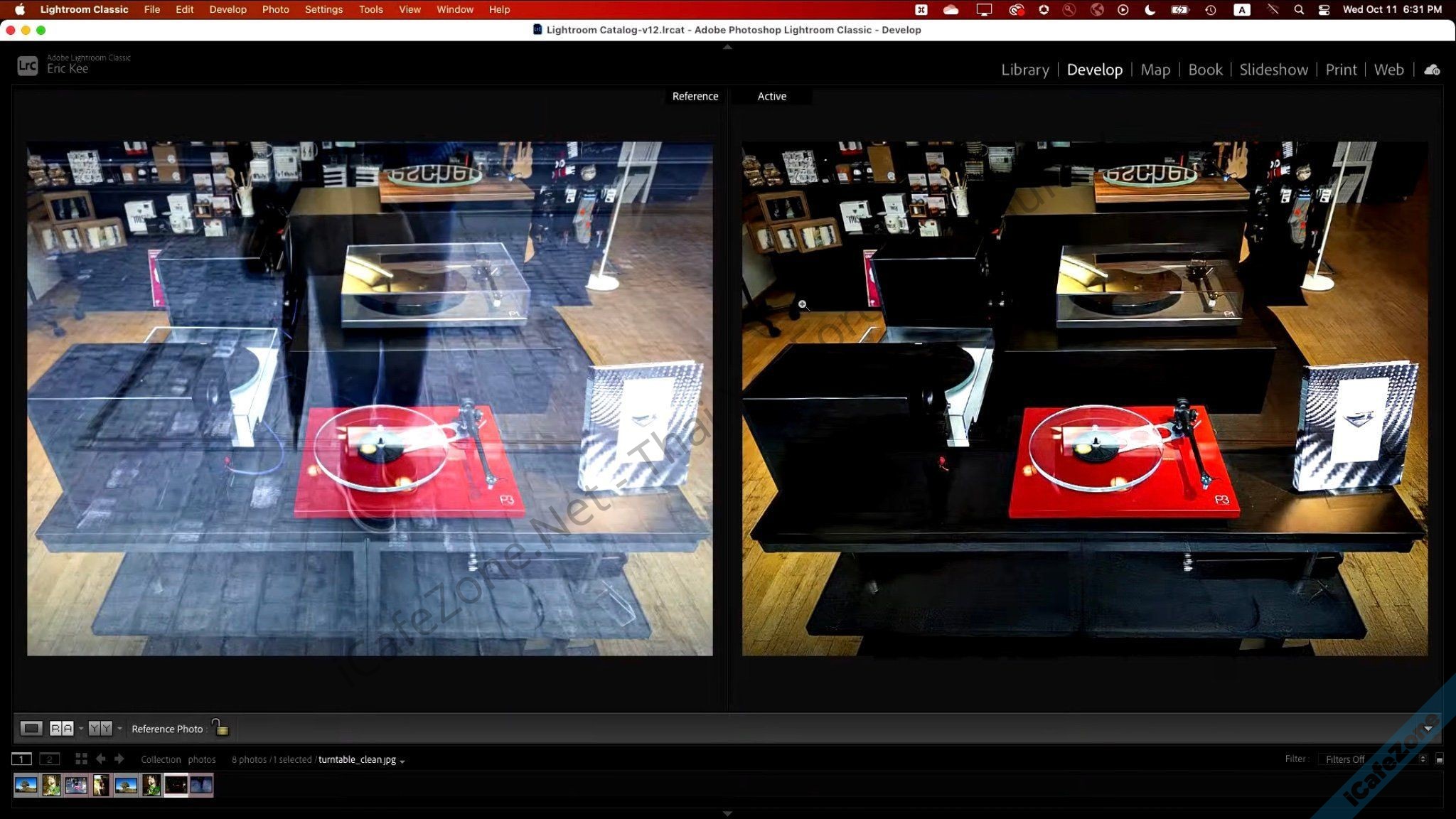Click the cloud sync status icon
This screenshot has width=1456, height=819.
tap(1432, 70)
